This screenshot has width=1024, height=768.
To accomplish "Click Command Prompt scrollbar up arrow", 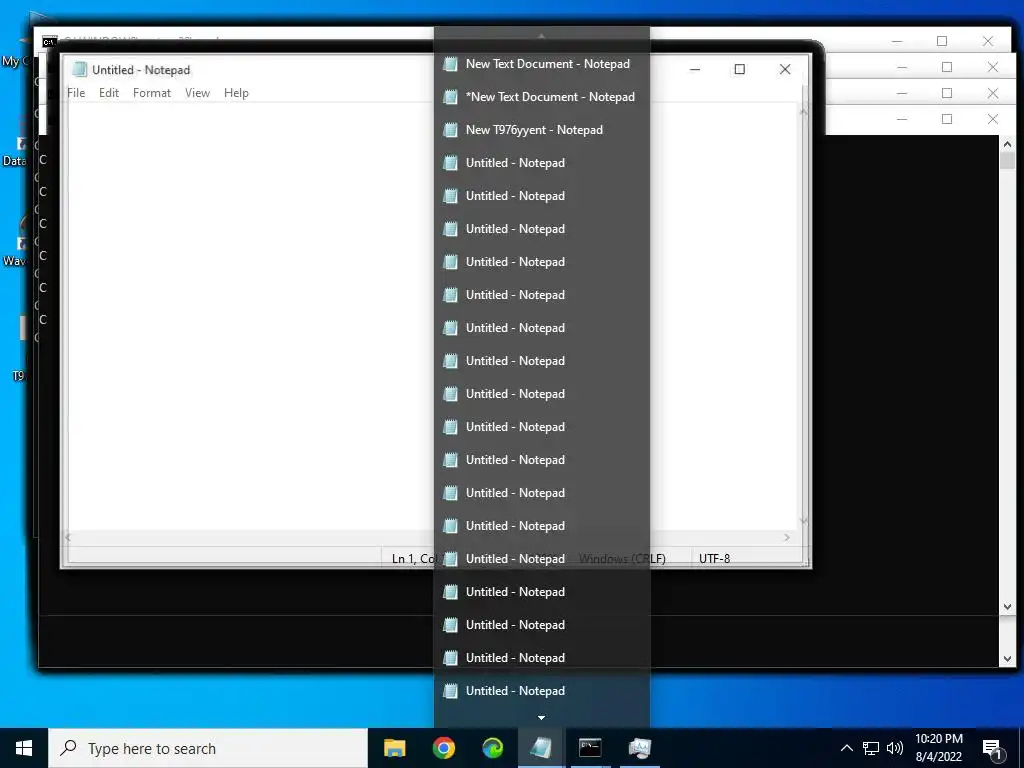I will 1007,144.
